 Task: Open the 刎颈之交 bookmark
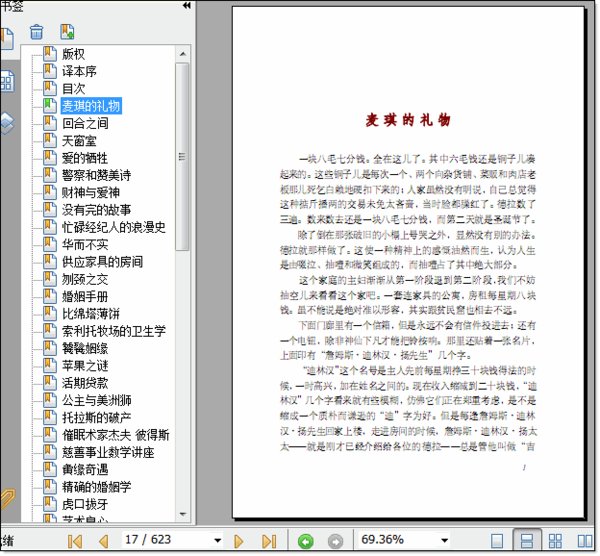coord(85,279)
